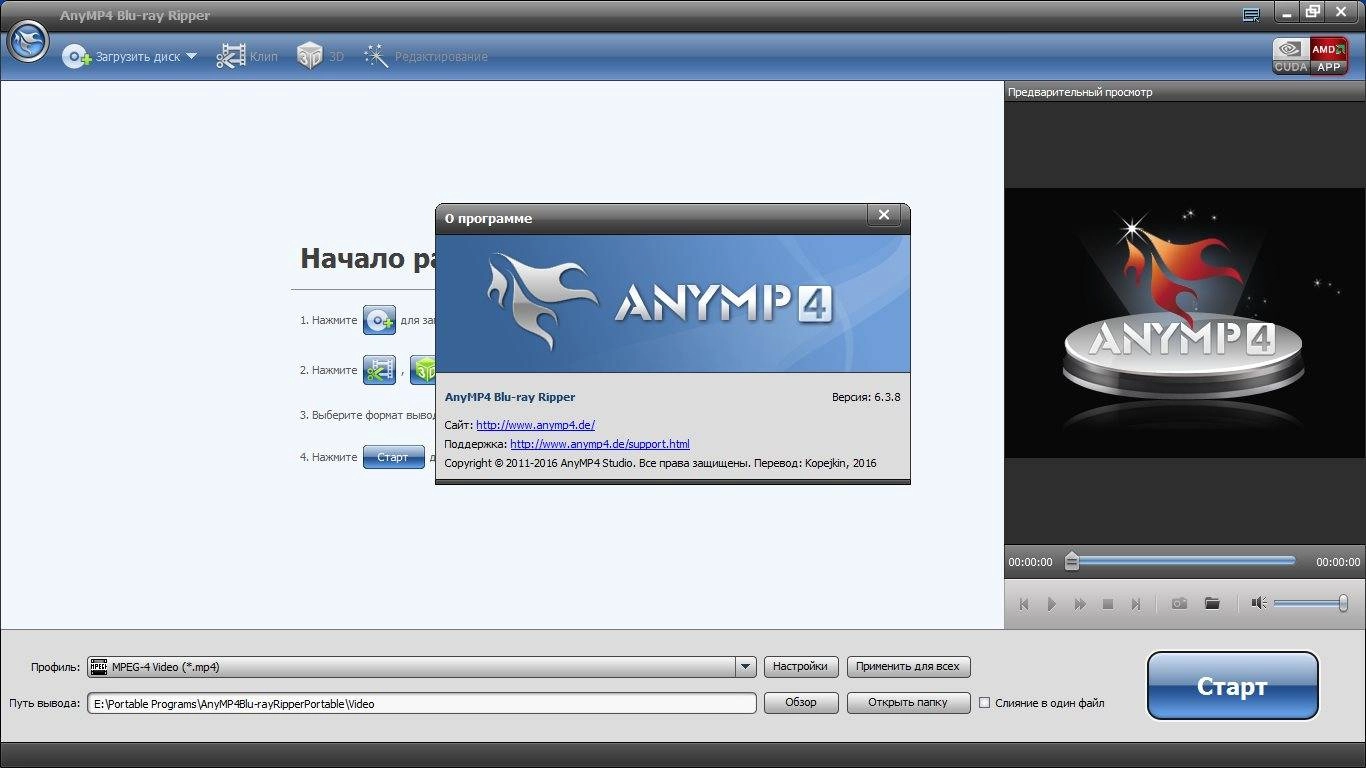Click the Открыть папку open folder button

(908, 703)
